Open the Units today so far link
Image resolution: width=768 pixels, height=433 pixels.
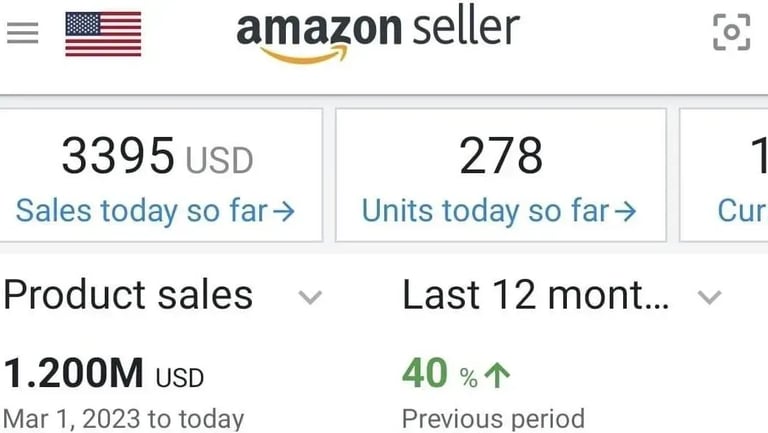(488, 211)
